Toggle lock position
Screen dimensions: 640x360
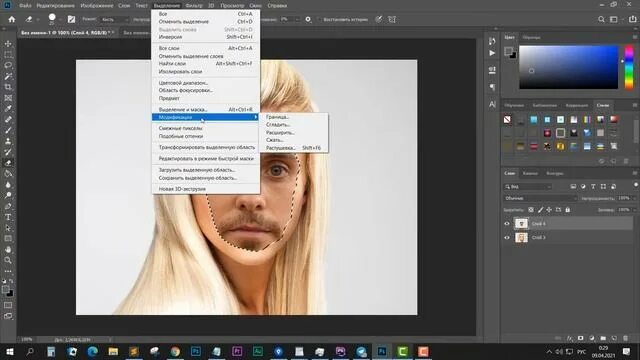click(549, 210)
